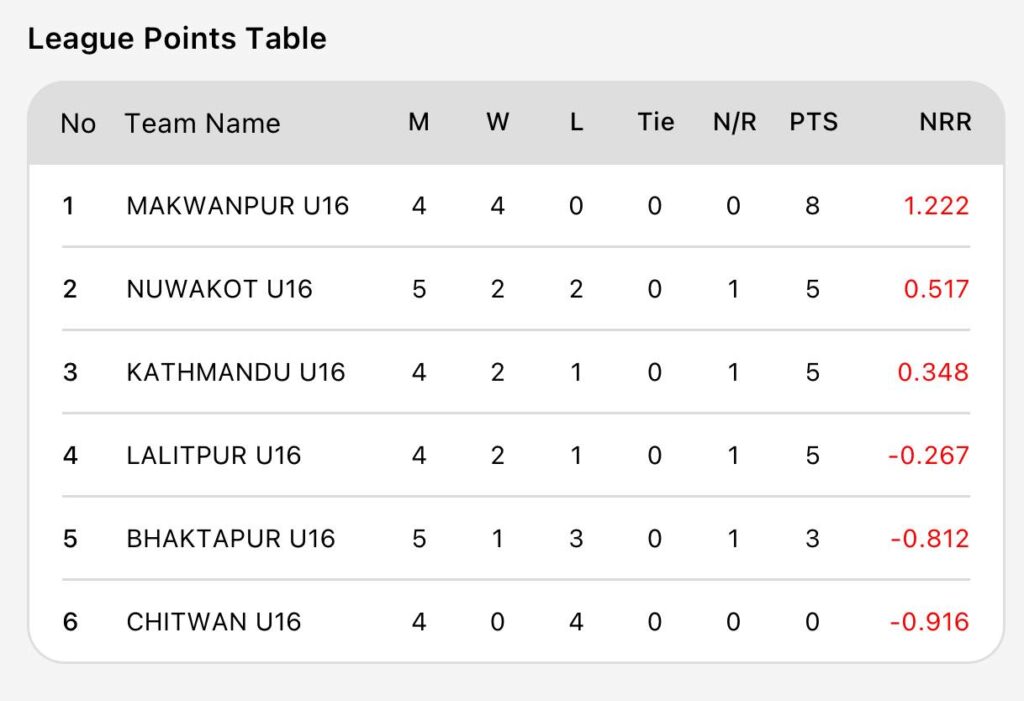Click on LALITPUR U16 team name

(x=213, y=455)
